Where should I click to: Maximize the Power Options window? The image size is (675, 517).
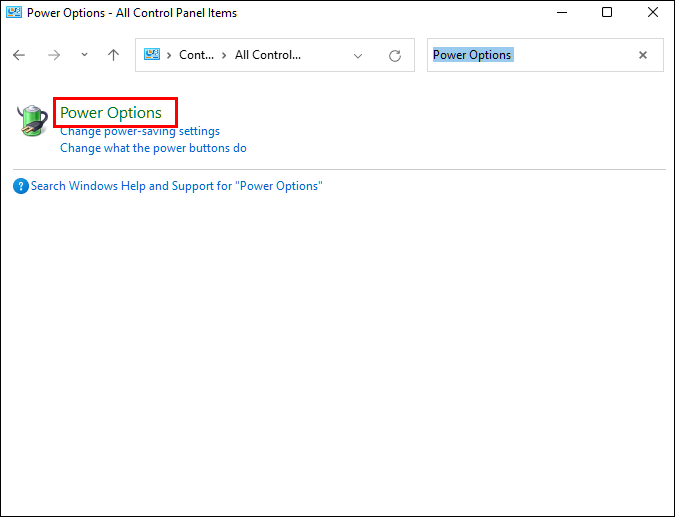[x=607, y=12]
